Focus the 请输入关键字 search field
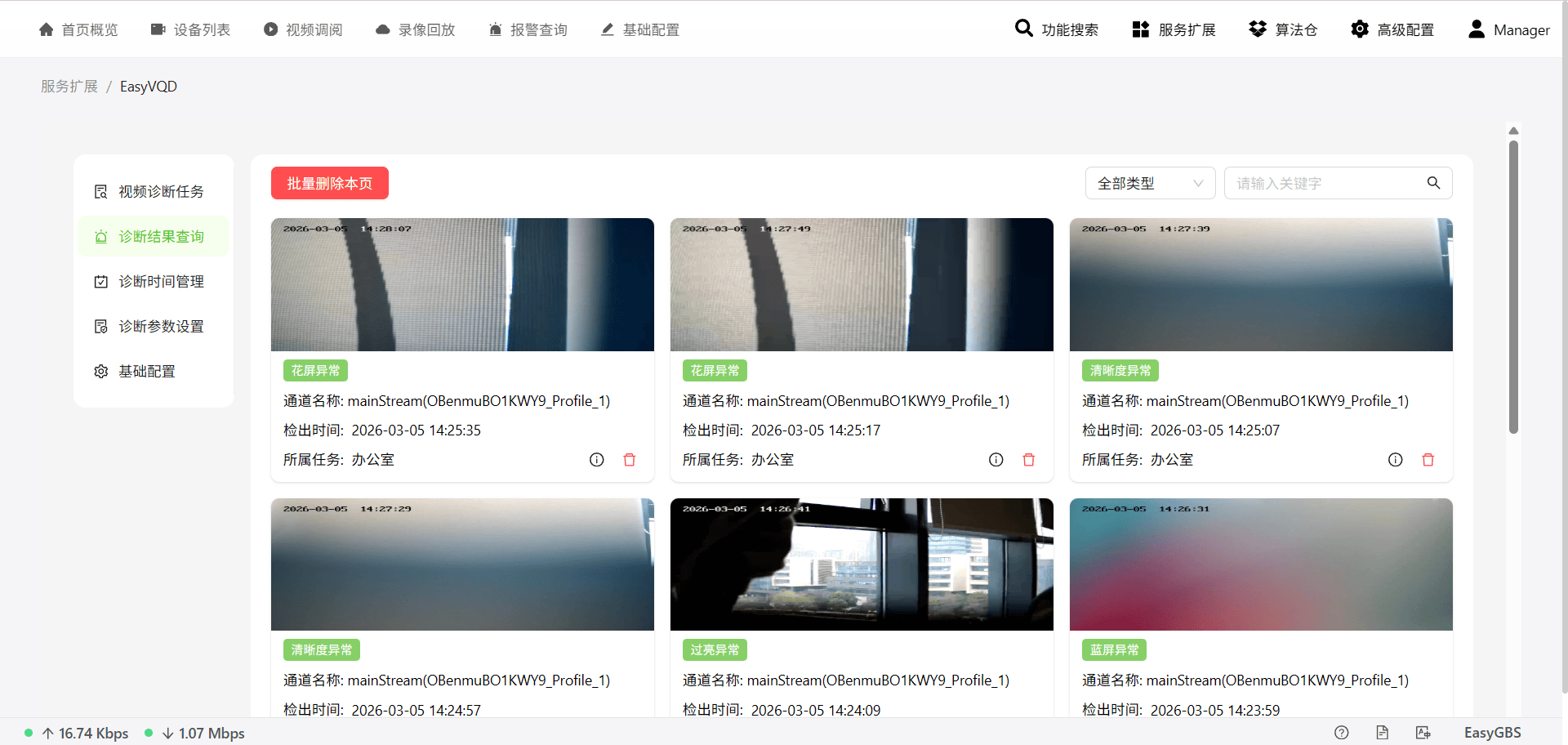Image resolution: width=1568 pixels, height=745 pixels. [x=1327, y=183]
